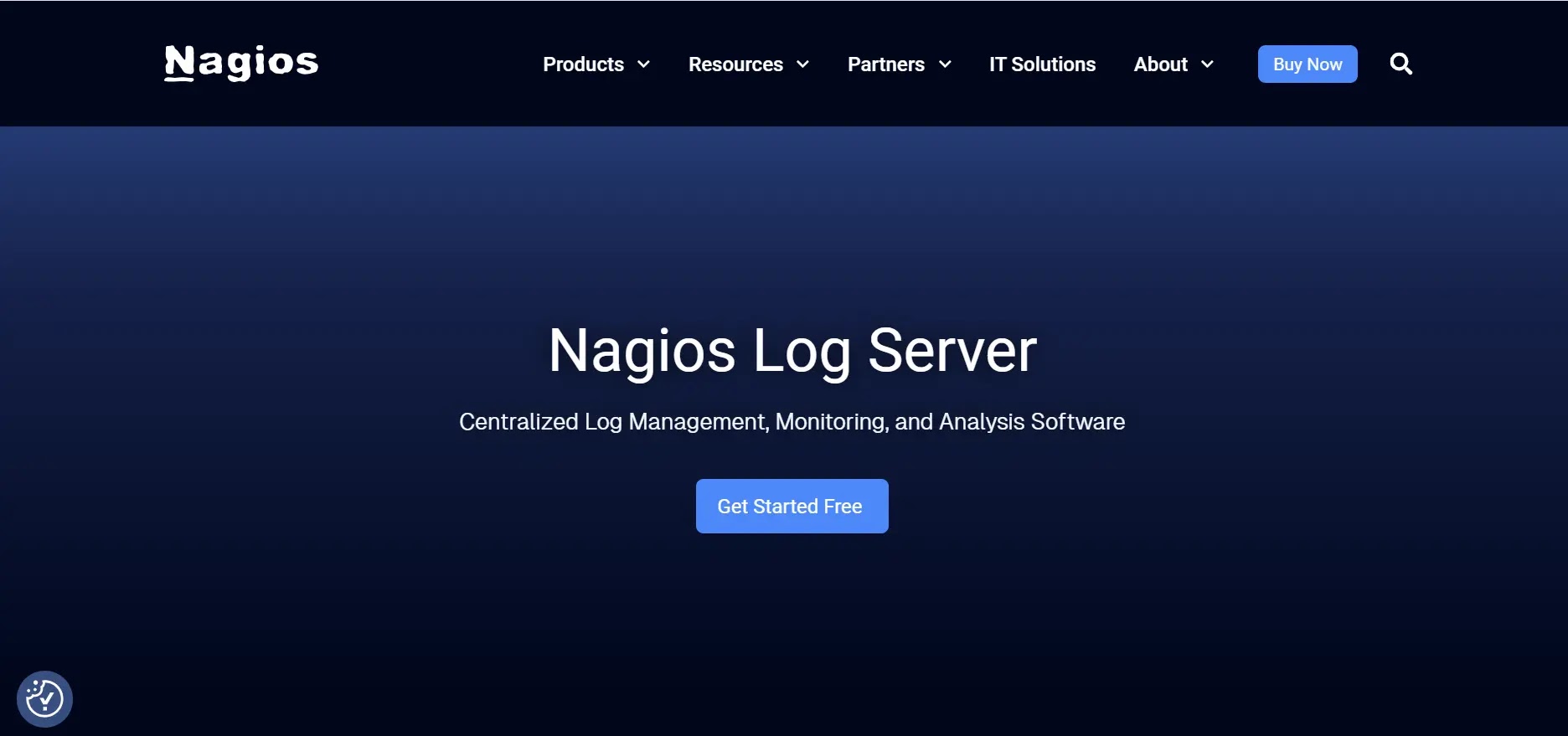The height and width of the screenshot is (736, 1568).
Task: Expand the chevron next to Products
Action: [643, 64]
